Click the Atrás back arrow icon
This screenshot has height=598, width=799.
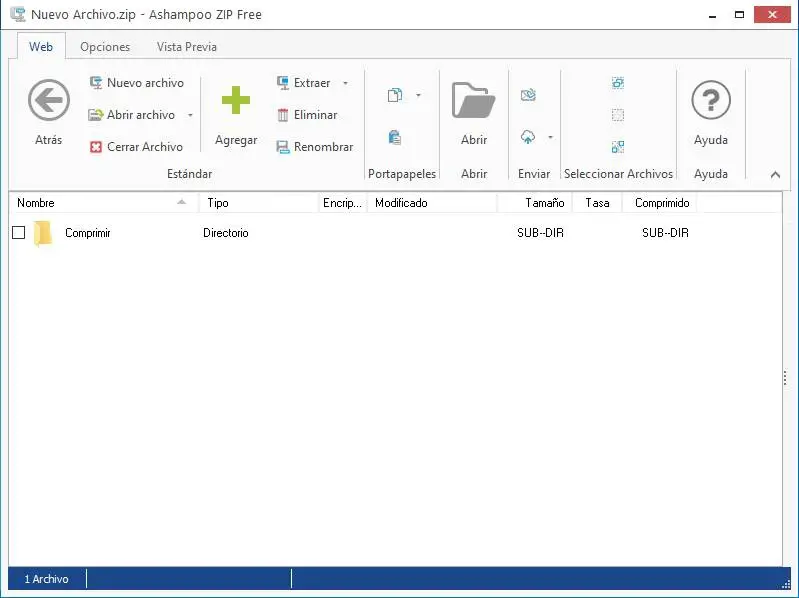pyautogui.click(x=48, y=100)
